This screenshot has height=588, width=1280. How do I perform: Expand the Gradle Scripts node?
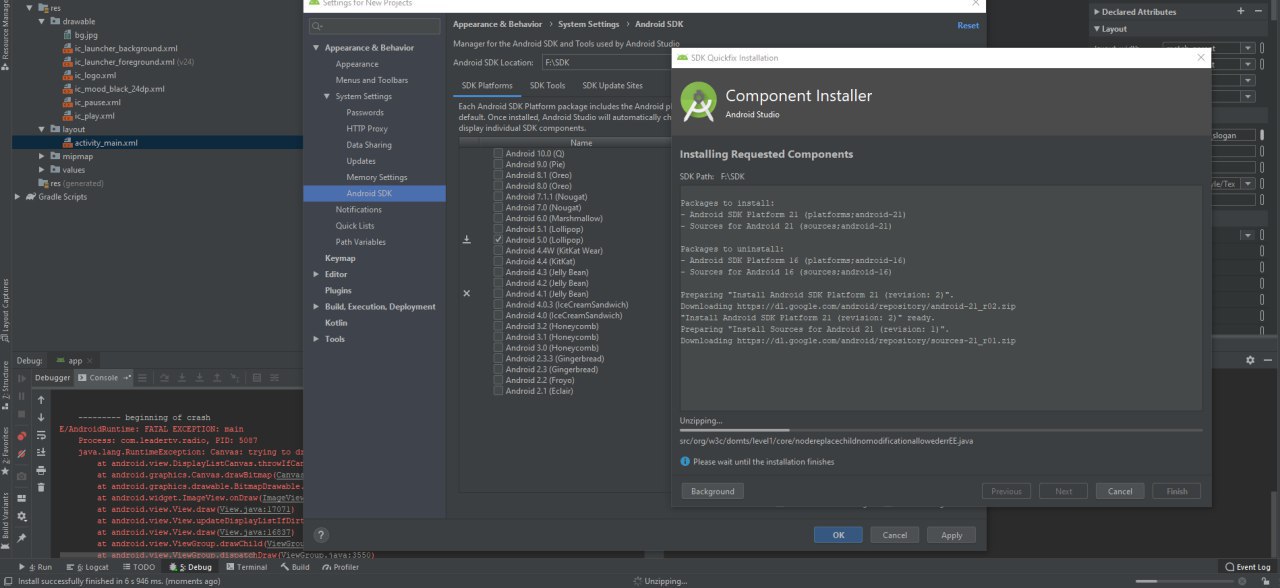click(x=17, y=197)
